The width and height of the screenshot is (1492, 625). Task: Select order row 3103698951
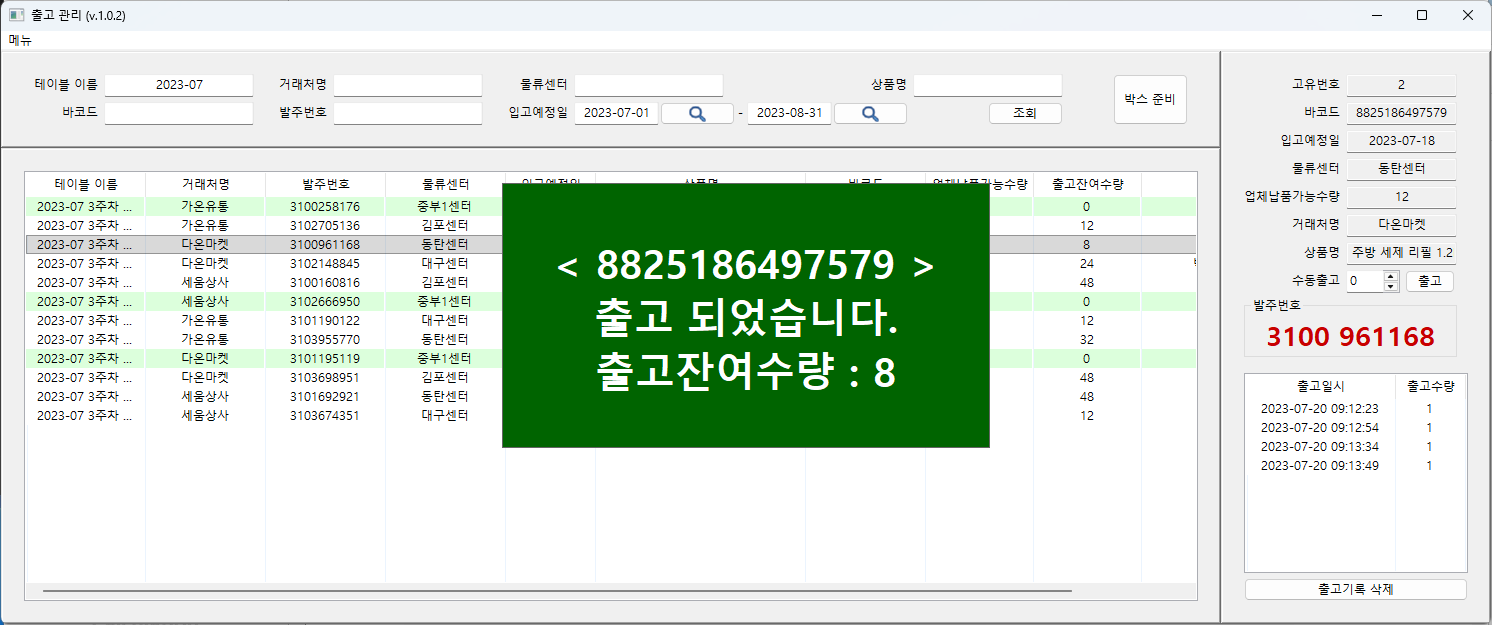[x=611, y=378]
